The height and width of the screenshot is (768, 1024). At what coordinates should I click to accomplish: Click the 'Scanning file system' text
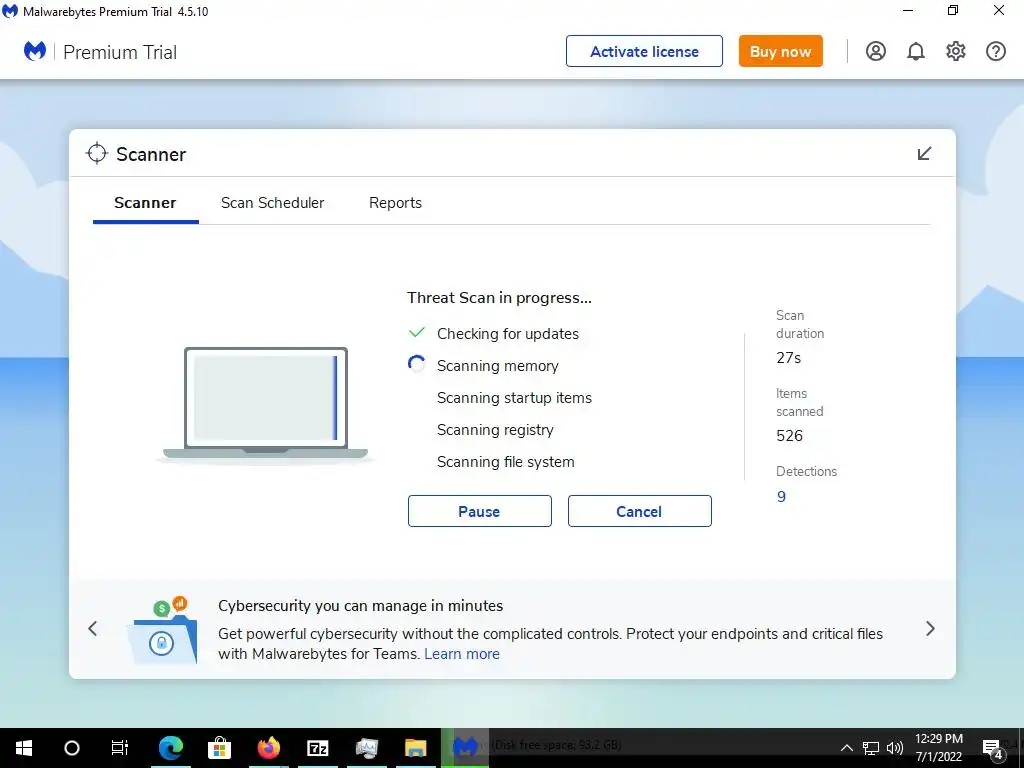(x=505, y=462)
